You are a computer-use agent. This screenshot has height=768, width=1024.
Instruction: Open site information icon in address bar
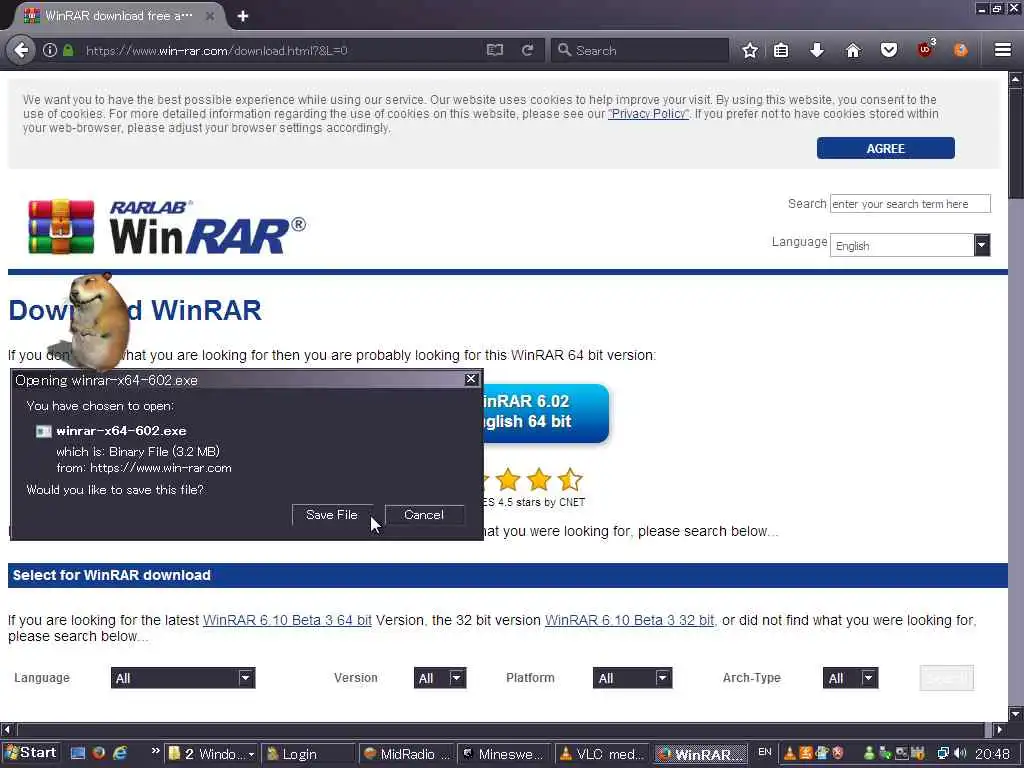50,50
